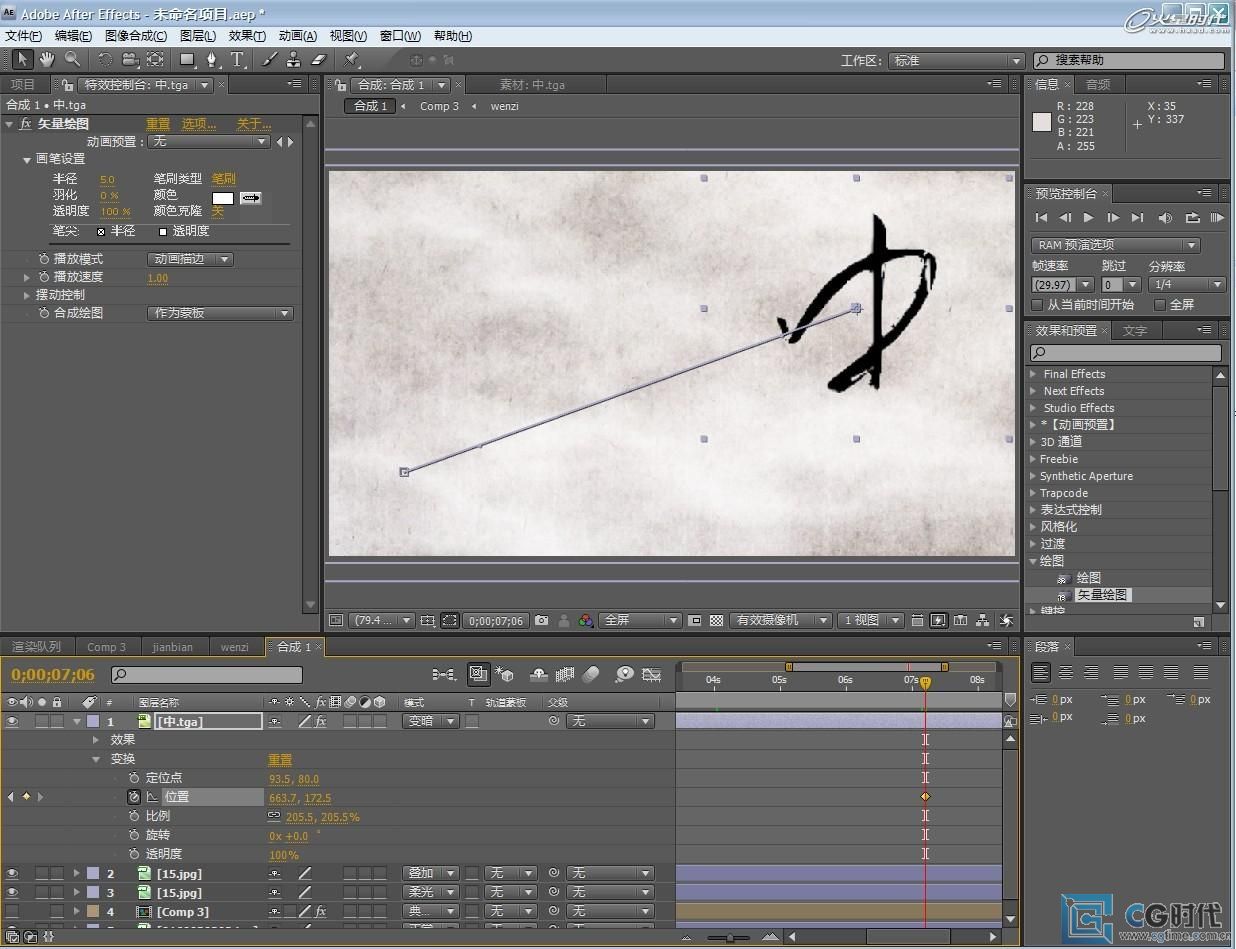1236x949 pixels.
Task: Click the comp flowchart icon in viewer footer
Action: [x=983, y=620]
